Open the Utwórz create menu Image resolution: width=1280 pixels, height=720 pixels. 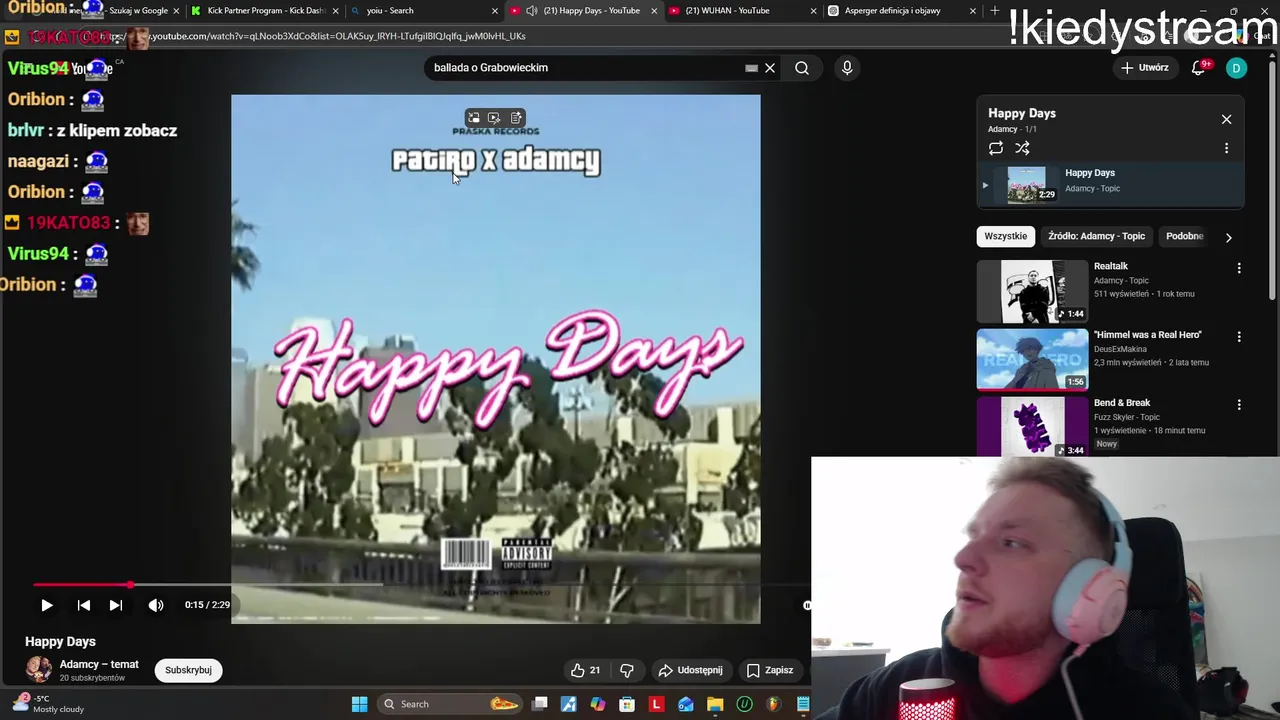click(x=1145, y=68)
